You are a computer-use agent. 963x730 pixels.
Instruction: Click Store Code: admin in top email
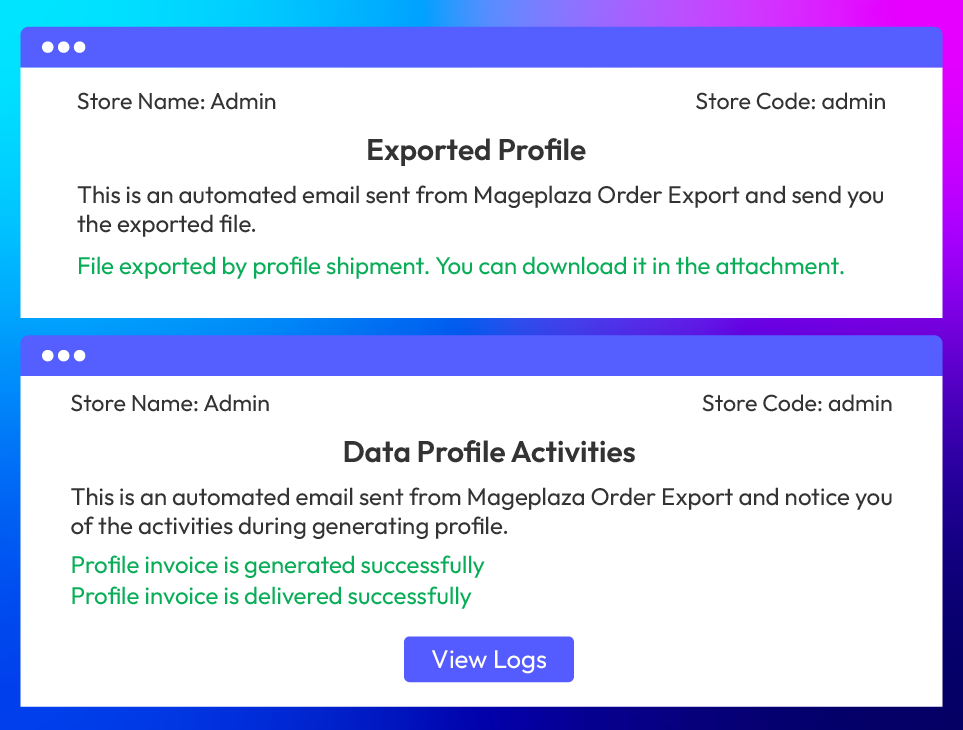pyautogui.click(x=790, y=101)
